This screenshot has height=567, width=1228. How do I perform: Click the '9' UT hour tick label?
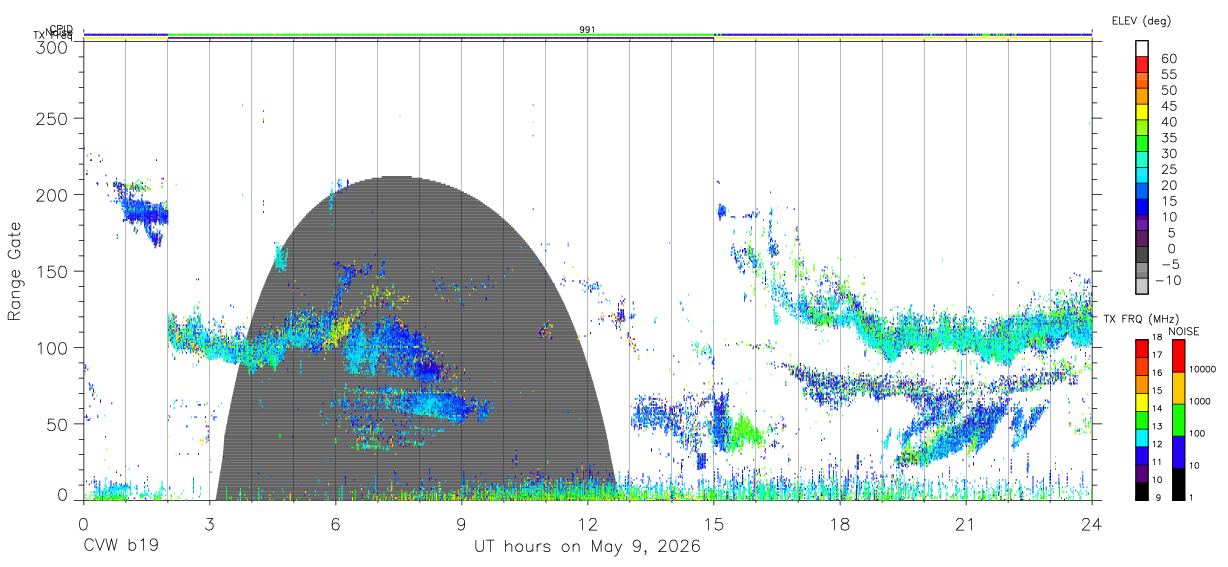pyautogui.click(x=462, y=524)
